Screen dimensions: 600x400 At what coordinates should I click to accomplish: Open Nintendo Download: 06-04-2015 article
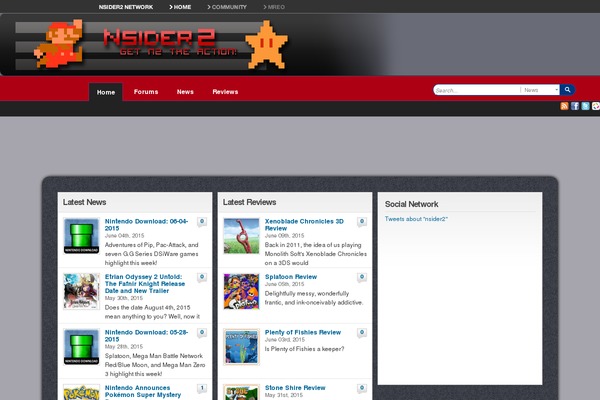tap(147, 225)
